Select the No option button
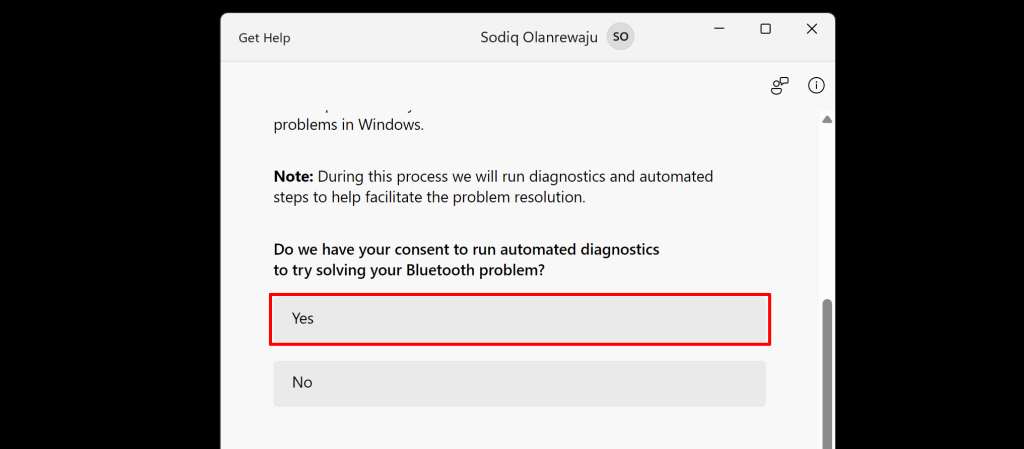1024x449 pixels. click(519, 383)
